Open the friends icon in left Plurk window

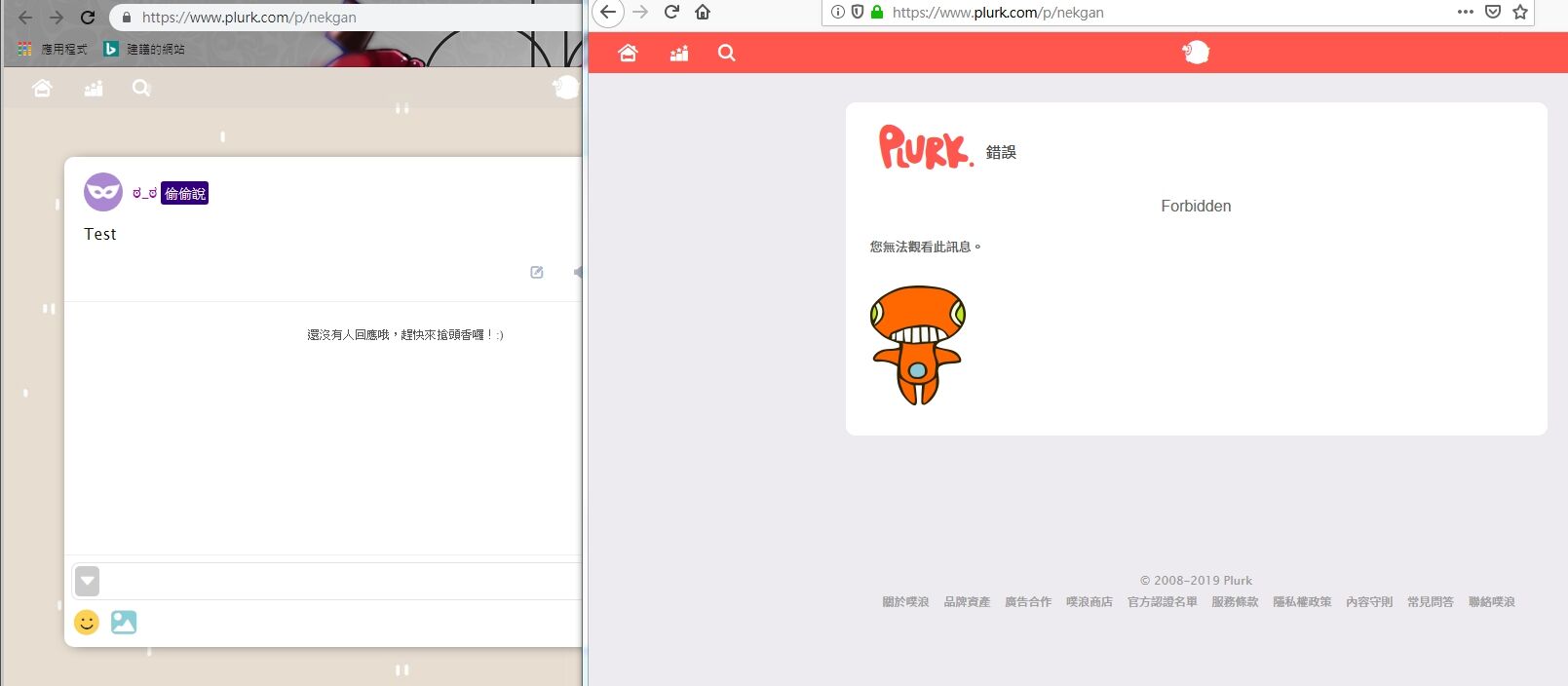94,89
